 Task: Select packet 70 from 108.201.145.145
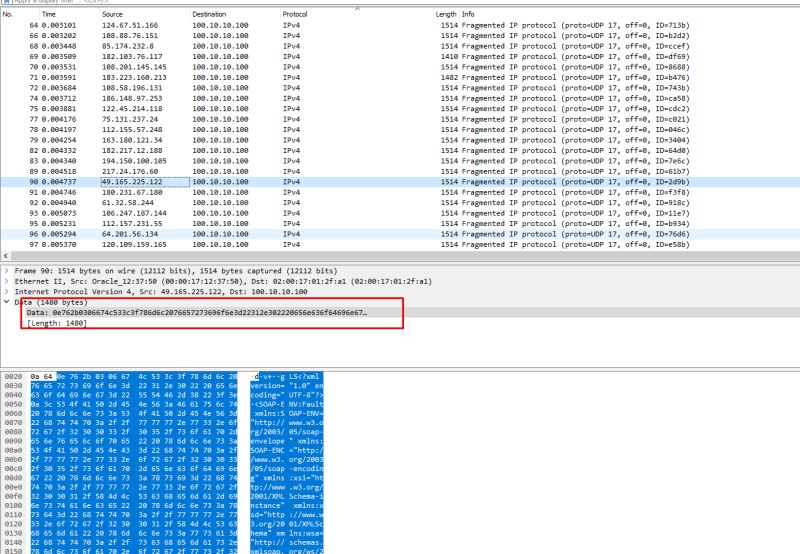[400, 67]
